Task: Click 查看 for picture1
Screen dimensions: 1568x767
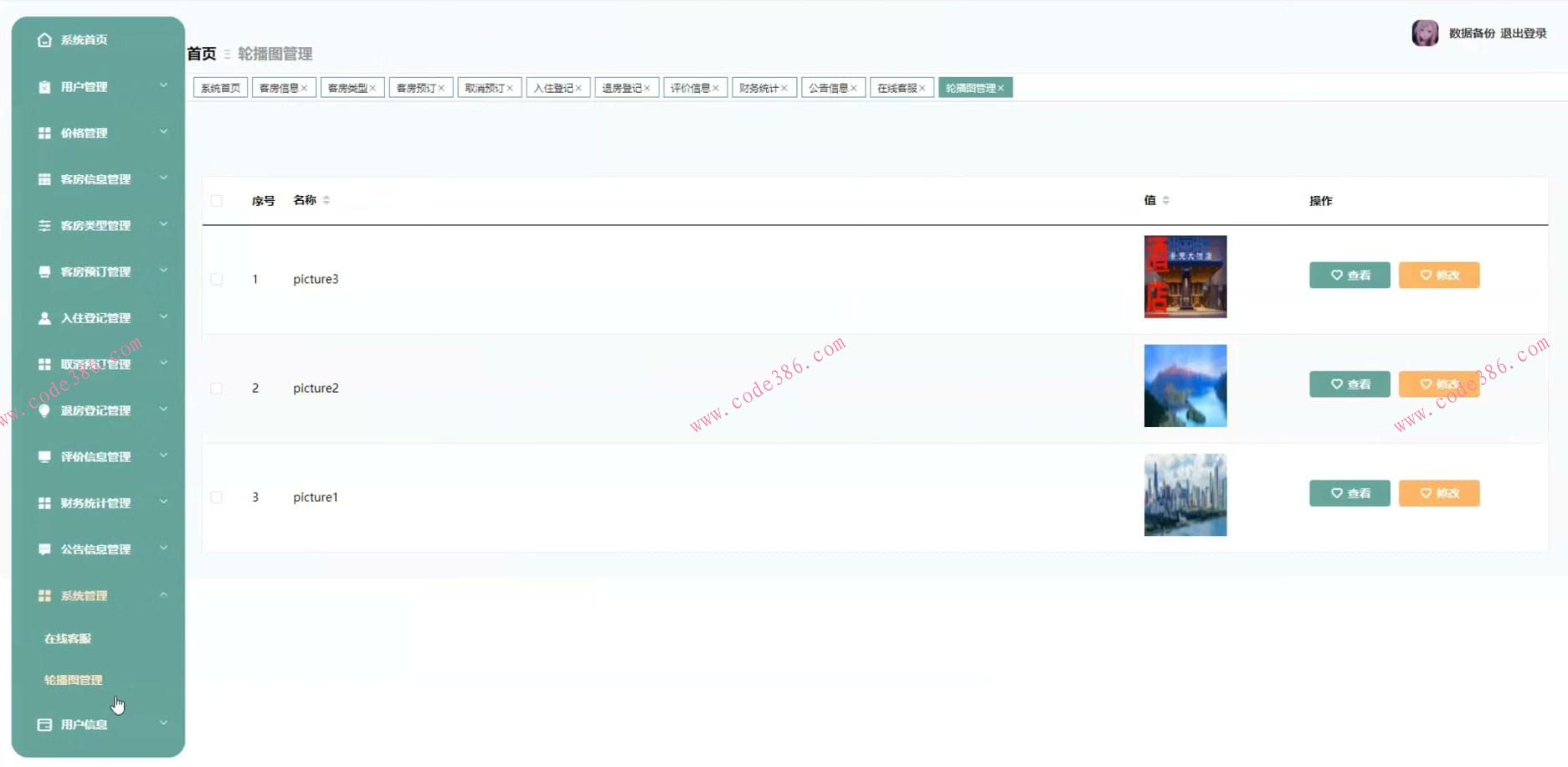Action: tap(1350, 493)
